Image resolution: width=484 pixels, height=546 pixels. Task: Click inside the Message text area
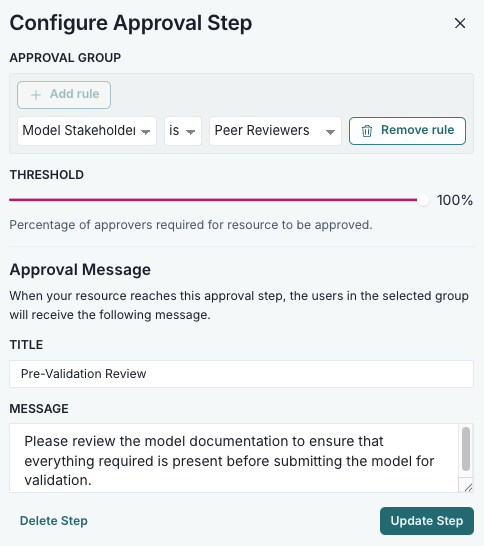(234, 458)
